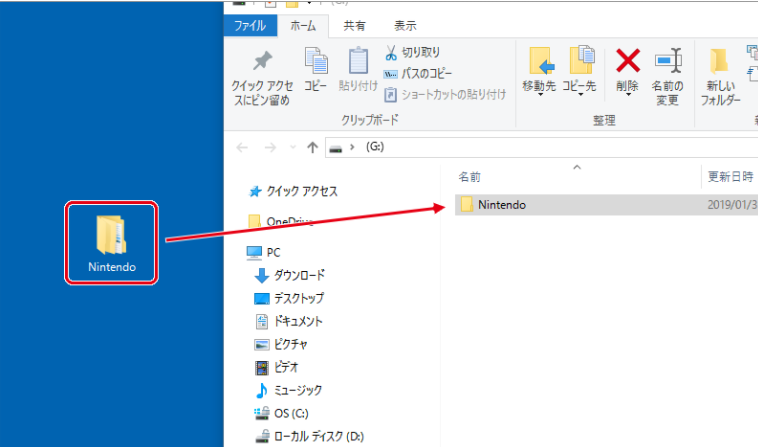
Task: Click the red Delete (削除) icon
Action: coord(627,61)
